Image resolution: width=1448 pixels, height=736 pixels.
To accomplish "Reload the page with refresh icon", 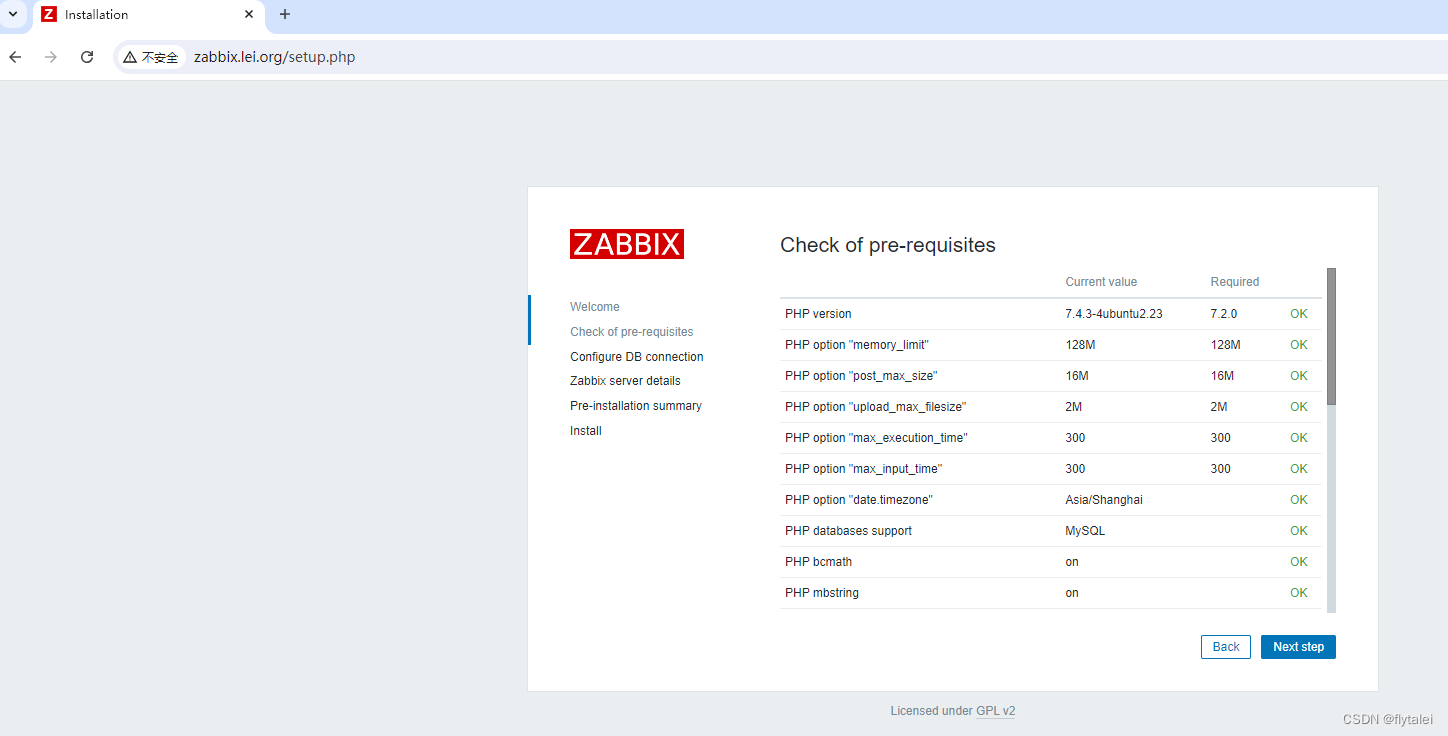I will [x=87, y=57].
